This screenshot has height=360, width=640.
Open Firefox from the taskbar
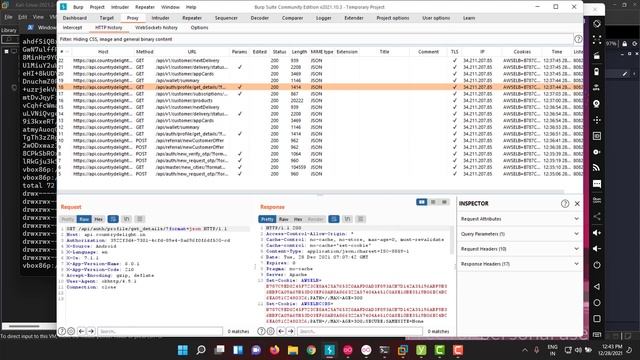(274, 350)
